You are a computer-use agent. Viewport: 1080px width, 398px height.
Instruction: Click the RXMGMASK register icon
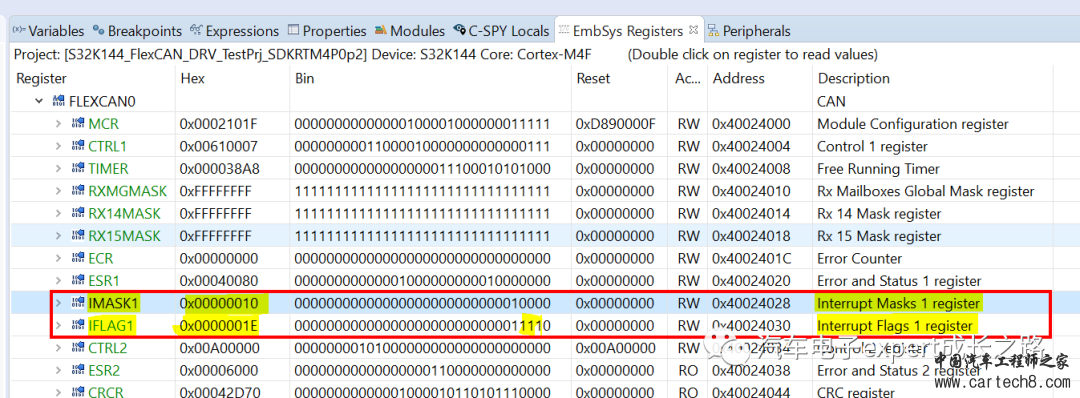click(78, 191)
